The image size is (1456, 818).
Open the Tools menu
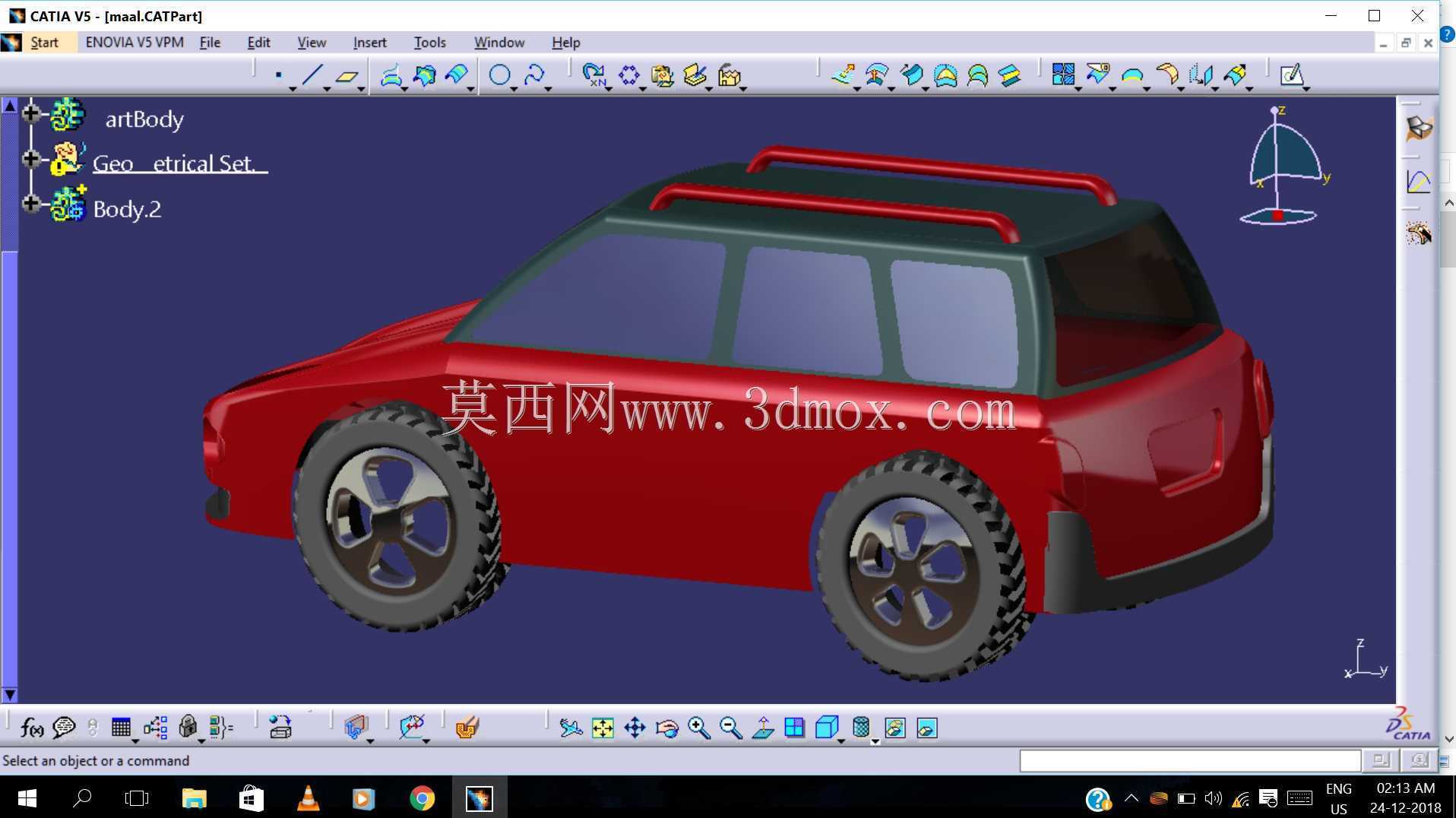tap(429, 43)
